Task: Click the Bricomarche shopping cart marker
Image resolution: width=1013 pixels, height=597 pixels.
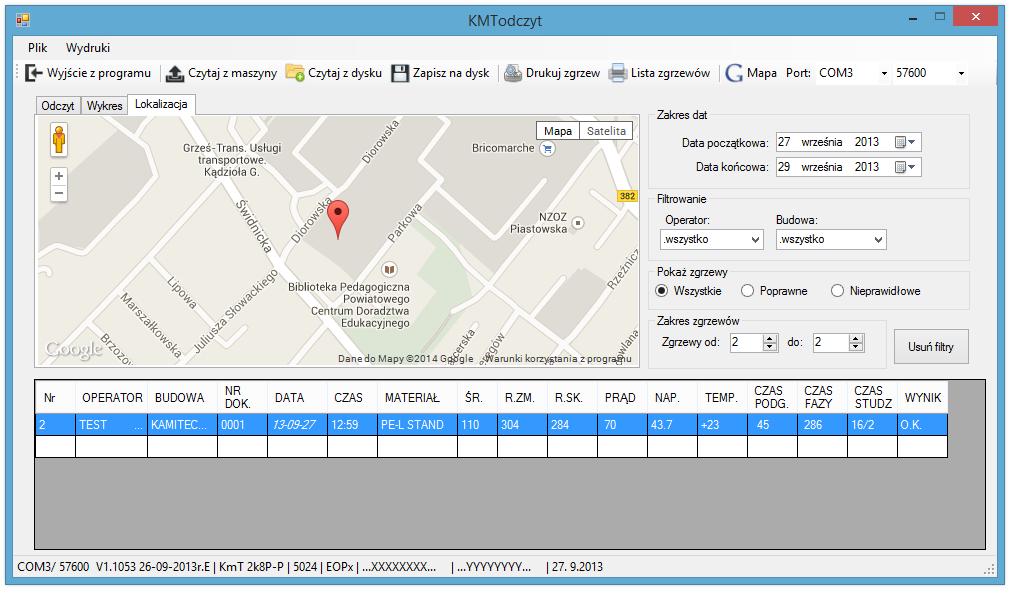Action: pyautogui.click(x=548, y=149)
